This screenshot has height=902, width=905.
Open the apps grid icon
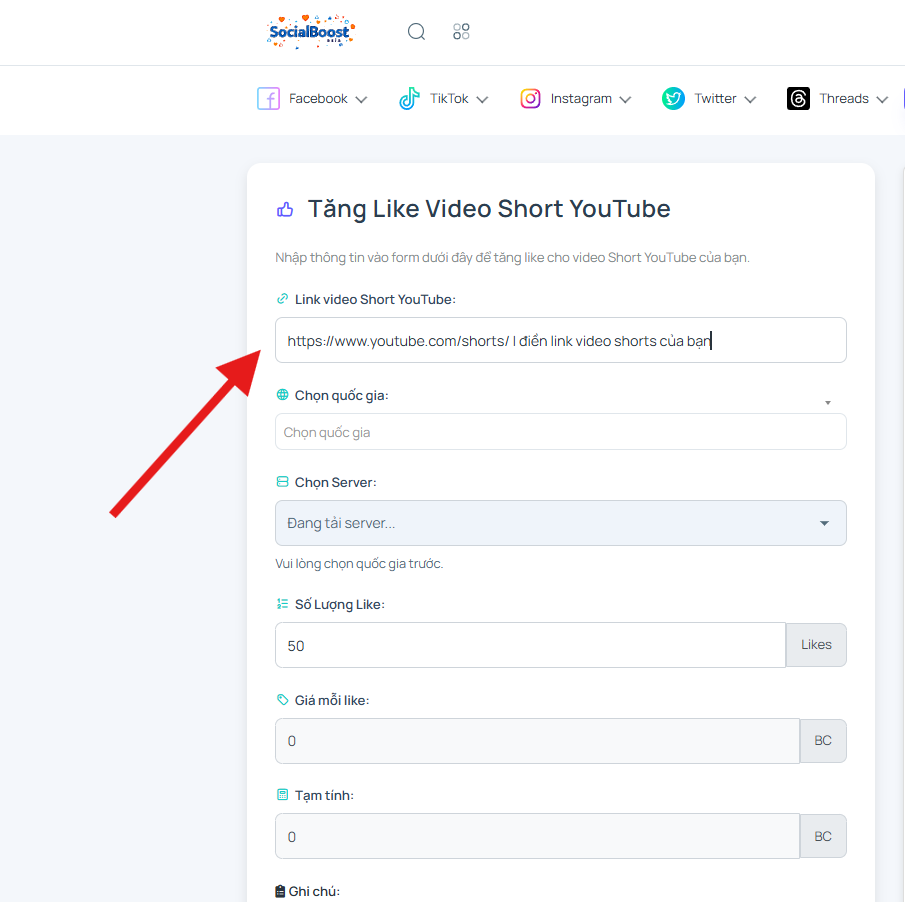(x=461, y=31)
